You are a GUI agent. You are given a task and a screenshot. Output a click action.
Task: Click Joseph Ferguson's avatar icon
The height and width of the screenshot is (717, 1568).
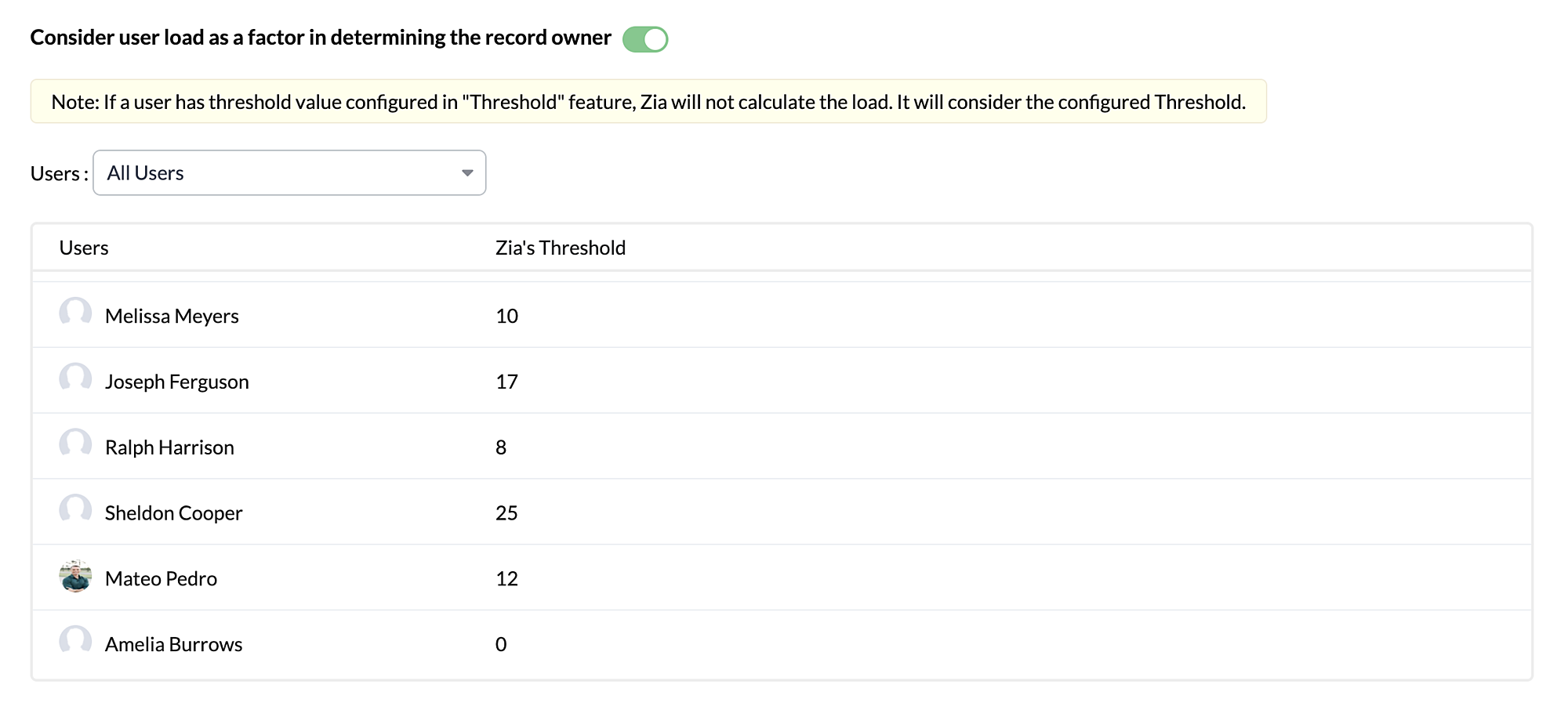click(75, 379)
